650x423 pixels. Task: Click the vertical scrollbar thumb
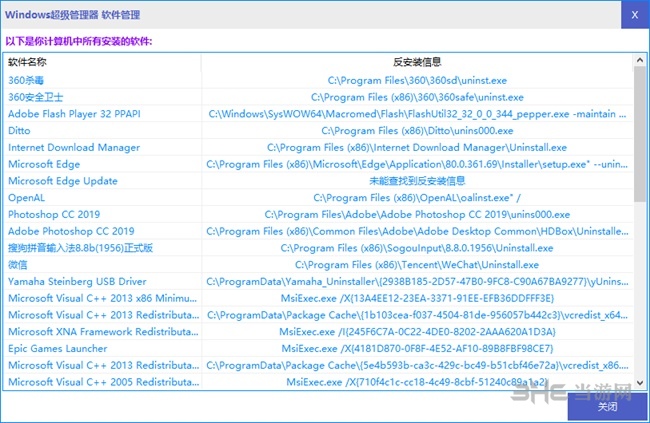pos(640,134)
